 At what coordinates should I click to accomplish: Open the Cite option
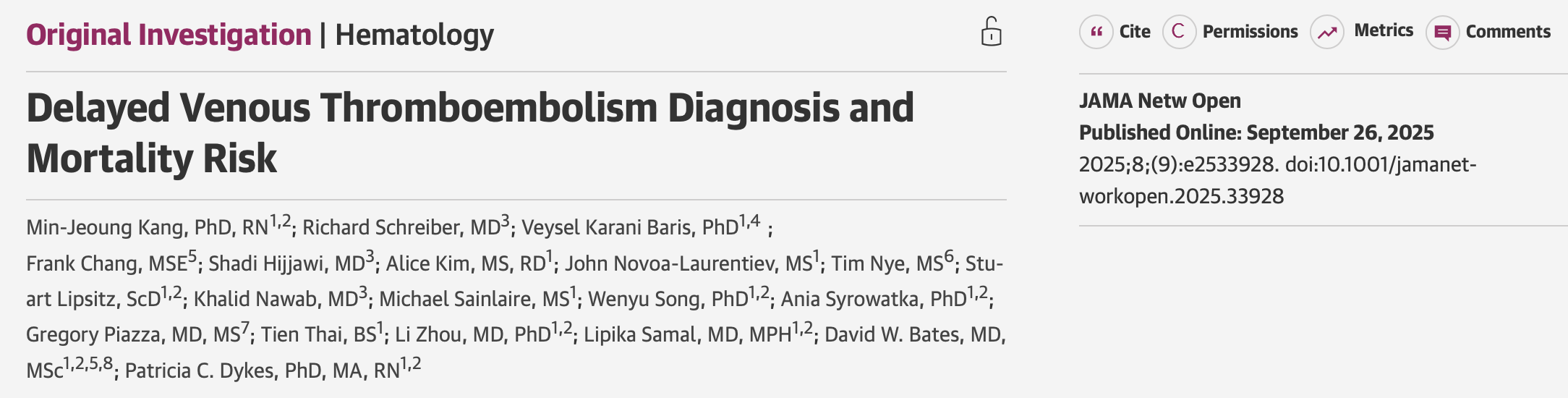tap(1134, 32)
